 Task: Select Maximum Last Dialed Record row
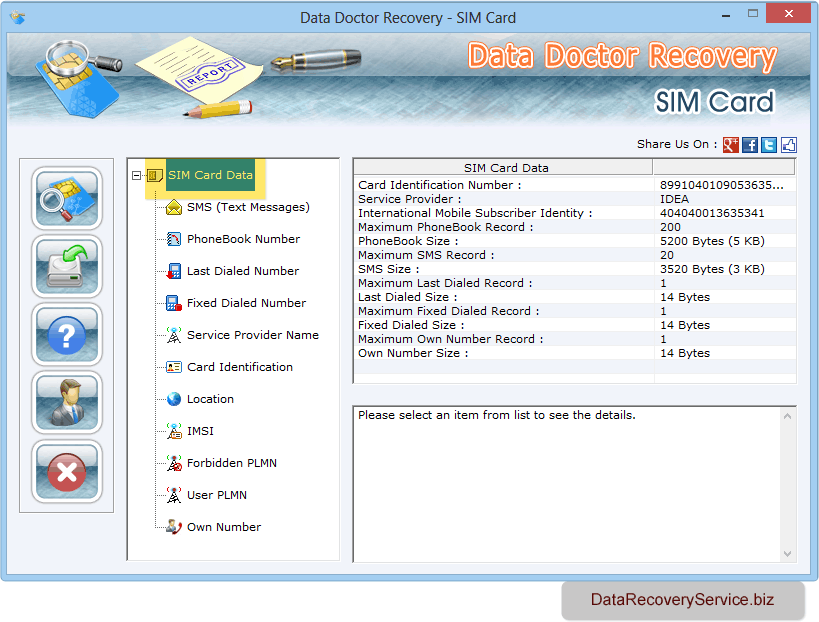pos(575,283)
